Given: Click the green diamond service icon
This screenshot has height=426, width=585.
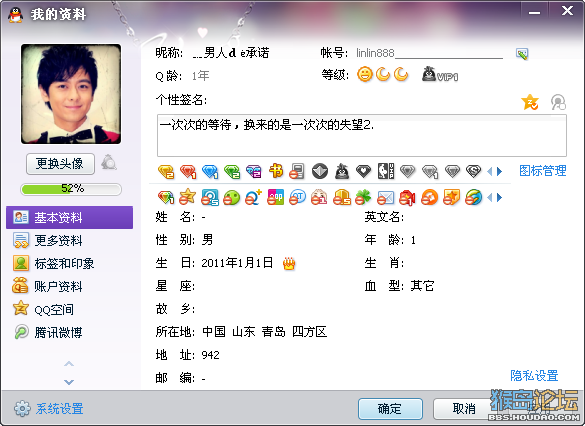Looking at the screenshot, I should coord(232,171).
